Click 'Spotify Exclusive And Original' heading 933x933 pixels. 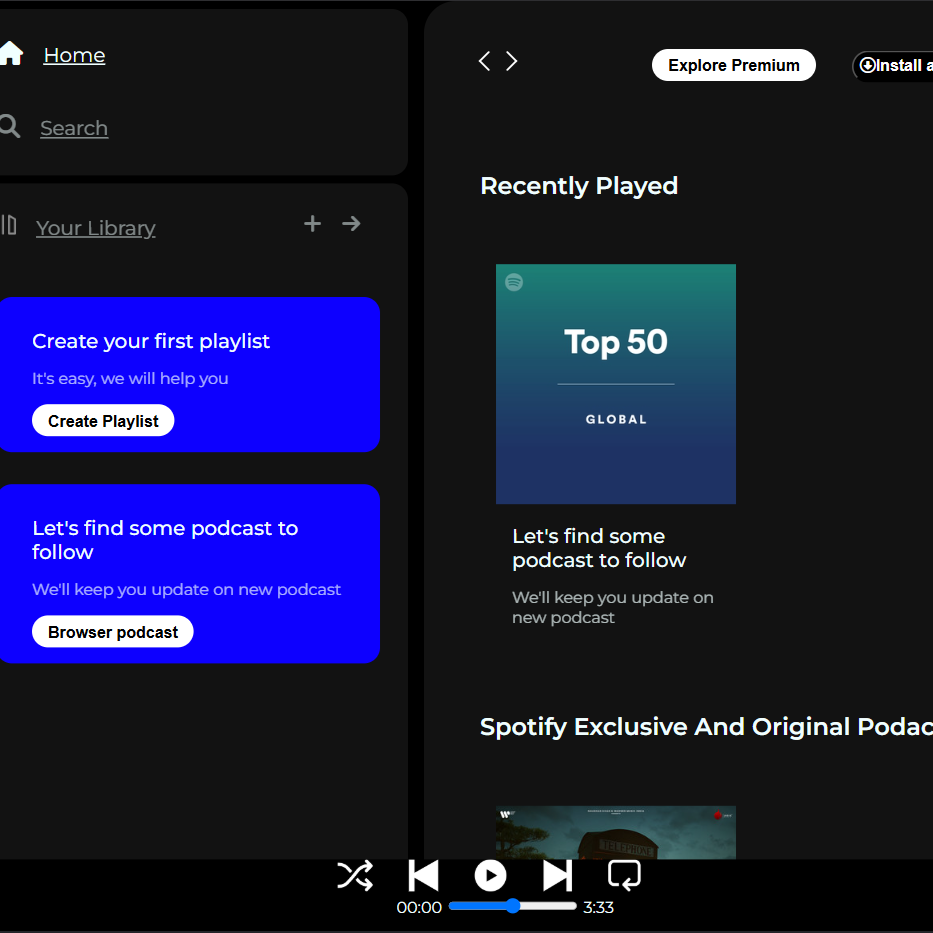[x=706, y=727]
